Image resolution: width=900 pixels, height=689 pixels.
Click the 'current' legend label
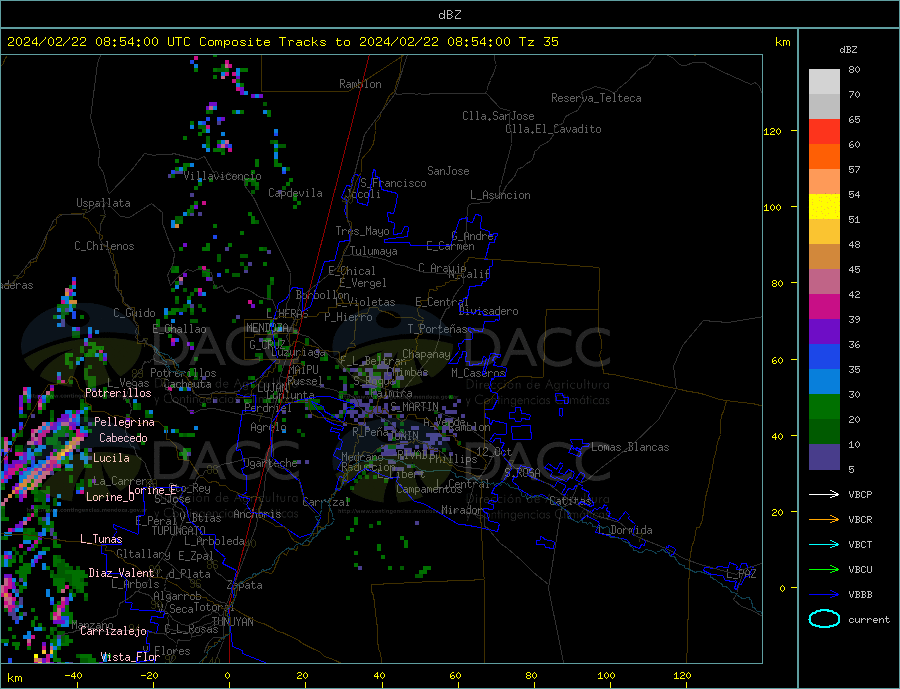[x=869, y=620]
